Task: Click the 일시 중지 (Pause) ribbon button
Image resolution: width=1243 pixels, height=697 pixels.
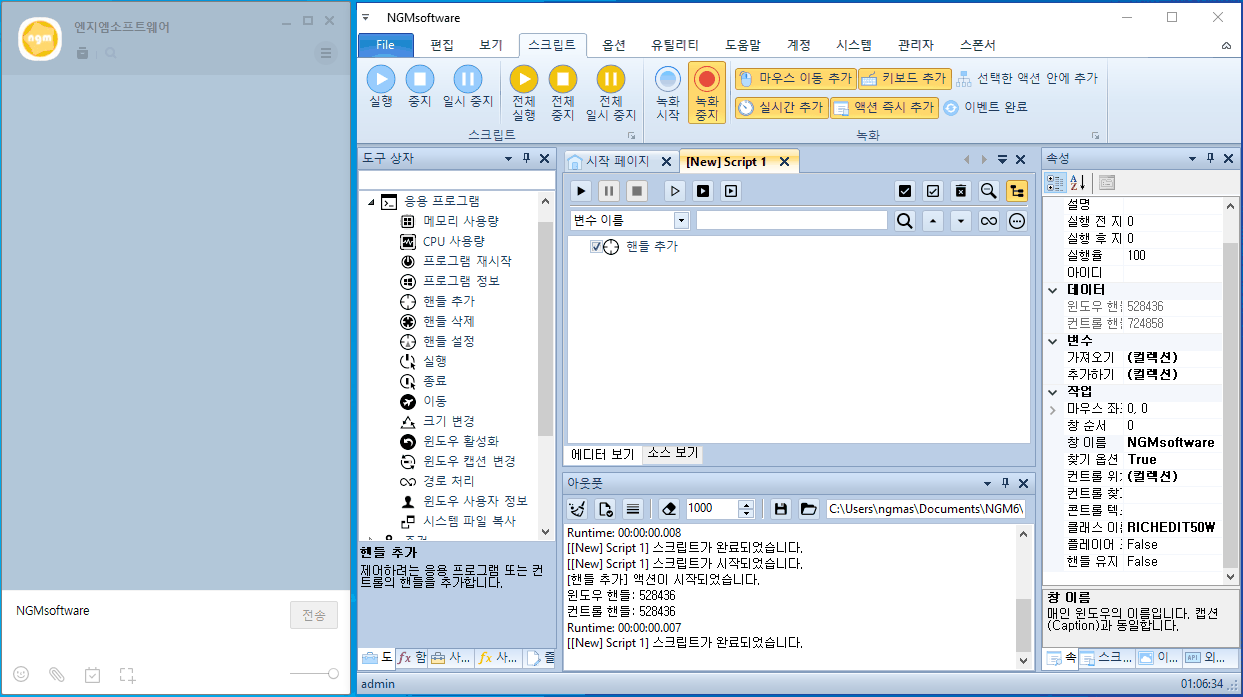Action: point(468,87)
